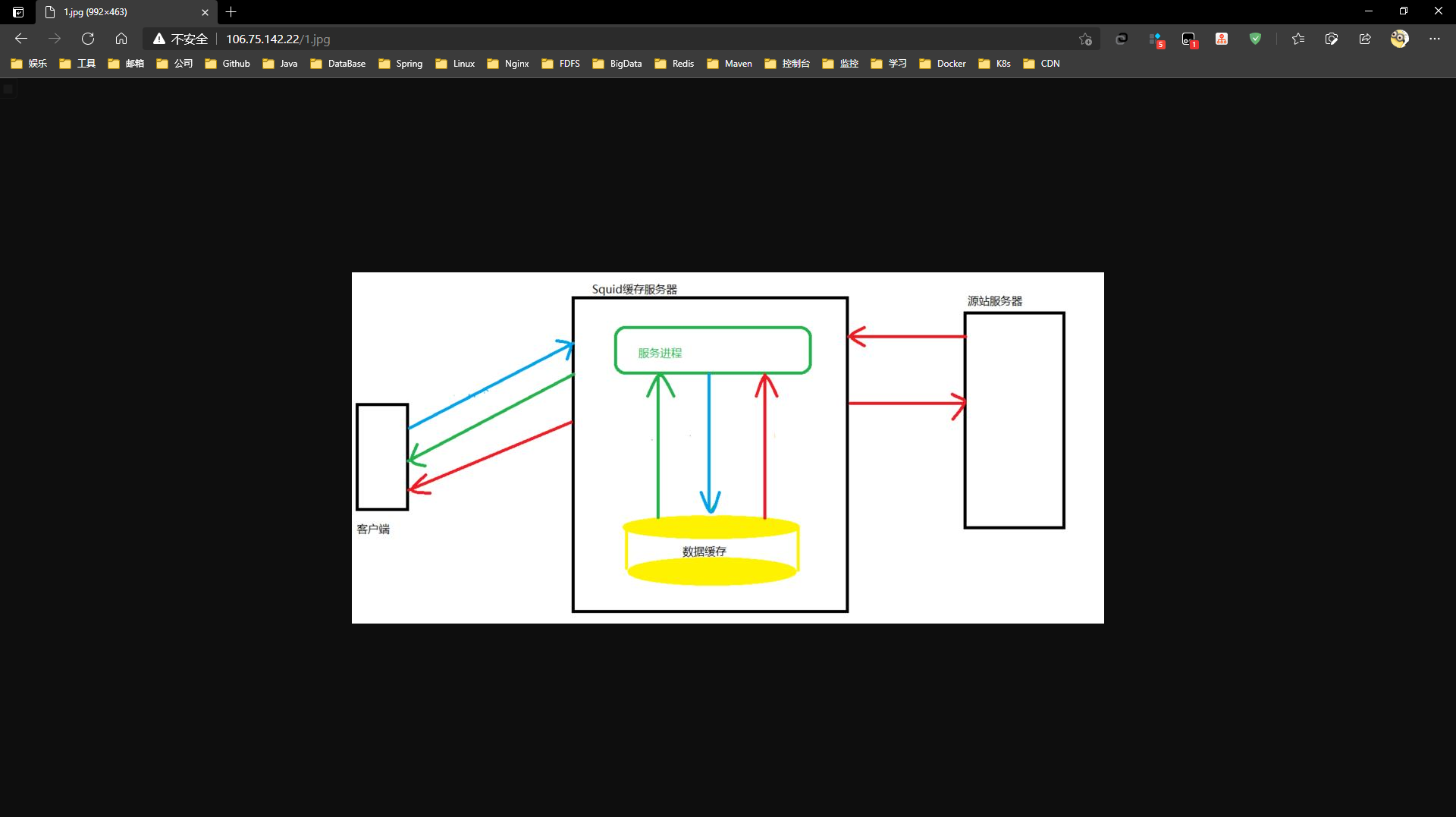This screenshot has height=817, width=1456.
Task: Open the BigData bookmarks folder
Action: (617, 64)
